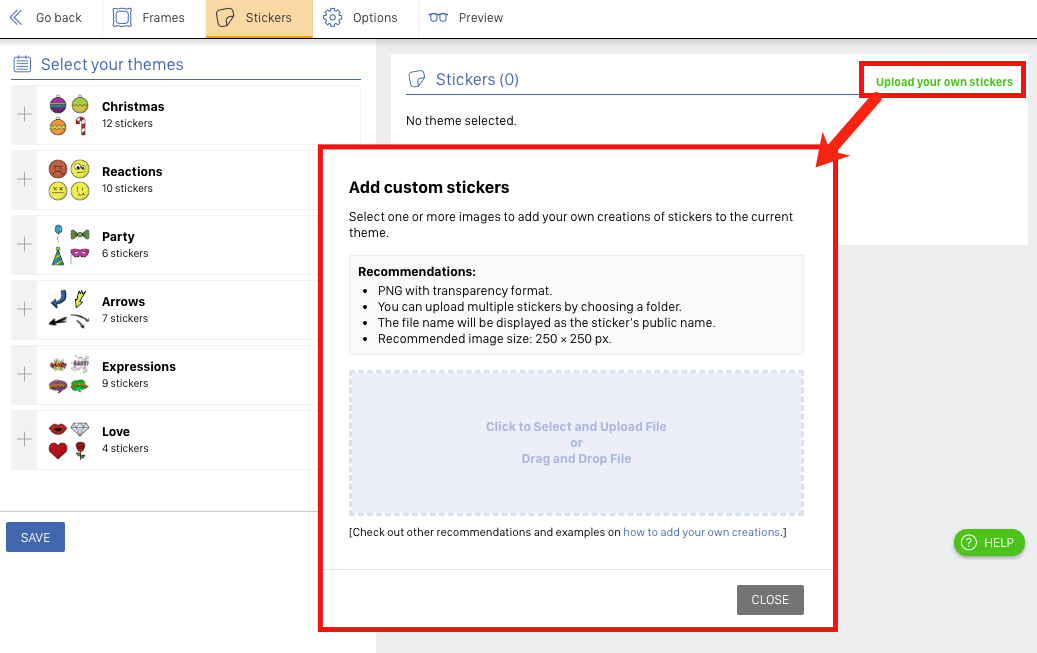Click the Stickers (0) heading icon
Viewport: 1037px width, 653px height.
pyautogui.click(x=417, y=79)
